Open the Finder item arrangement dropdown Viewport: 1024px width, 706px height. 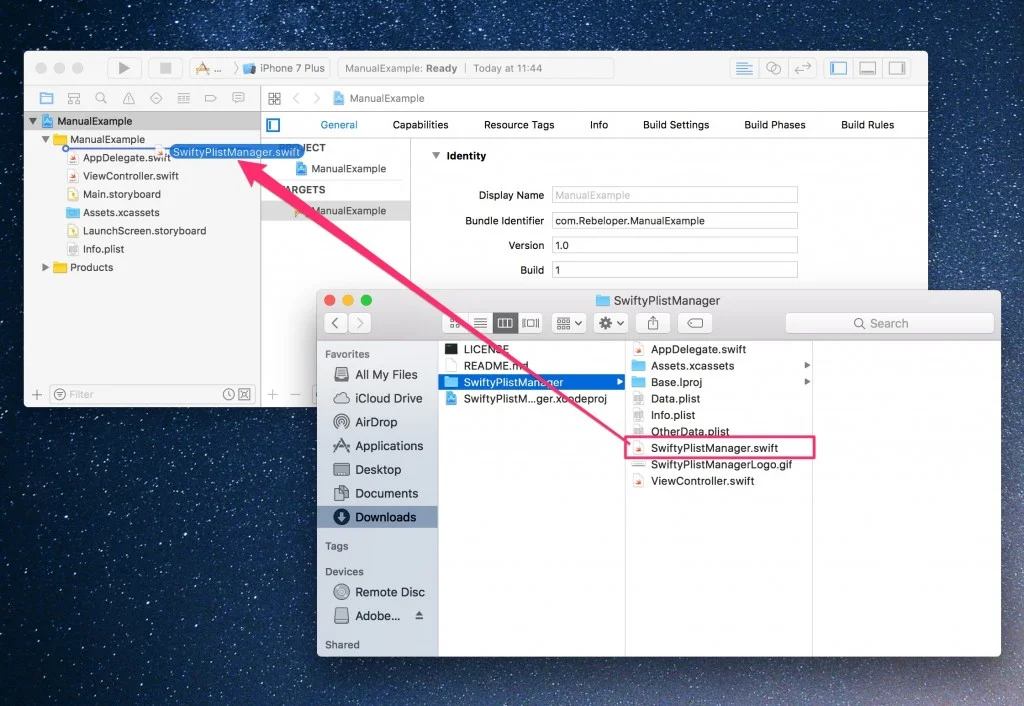pyautogui.click(x=569, y=323)
